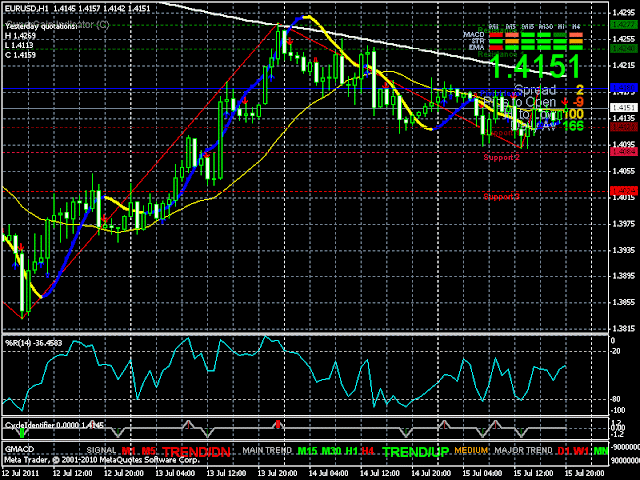640x480 pixels.
Task: Click the EMA row label in signal matrix
Action: click(x=476, y=47)
